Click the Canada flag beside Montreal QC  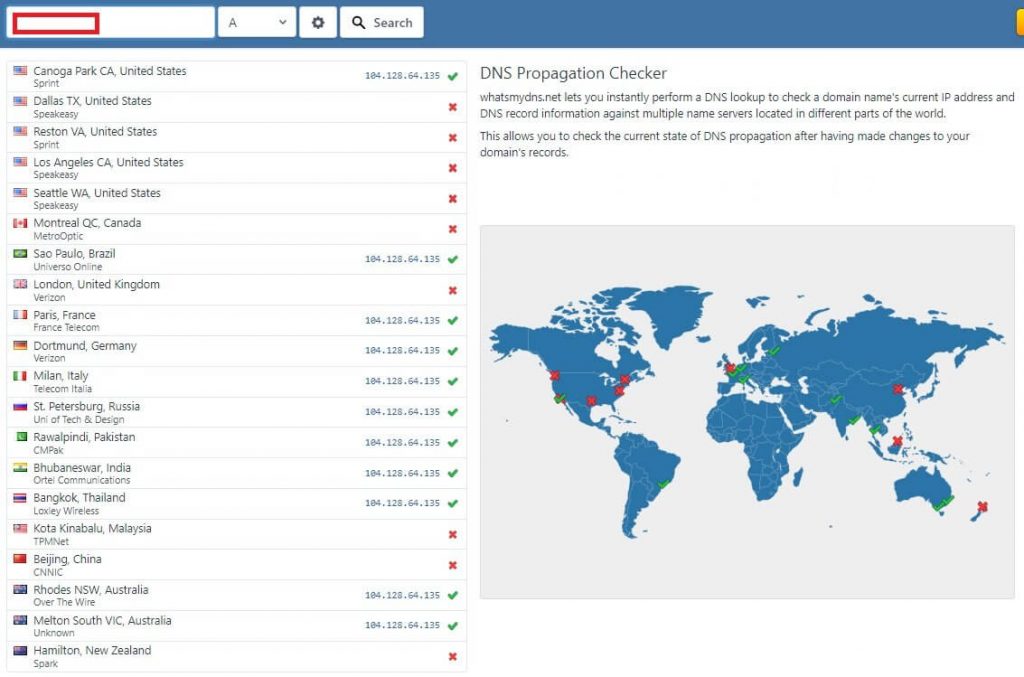20,223
